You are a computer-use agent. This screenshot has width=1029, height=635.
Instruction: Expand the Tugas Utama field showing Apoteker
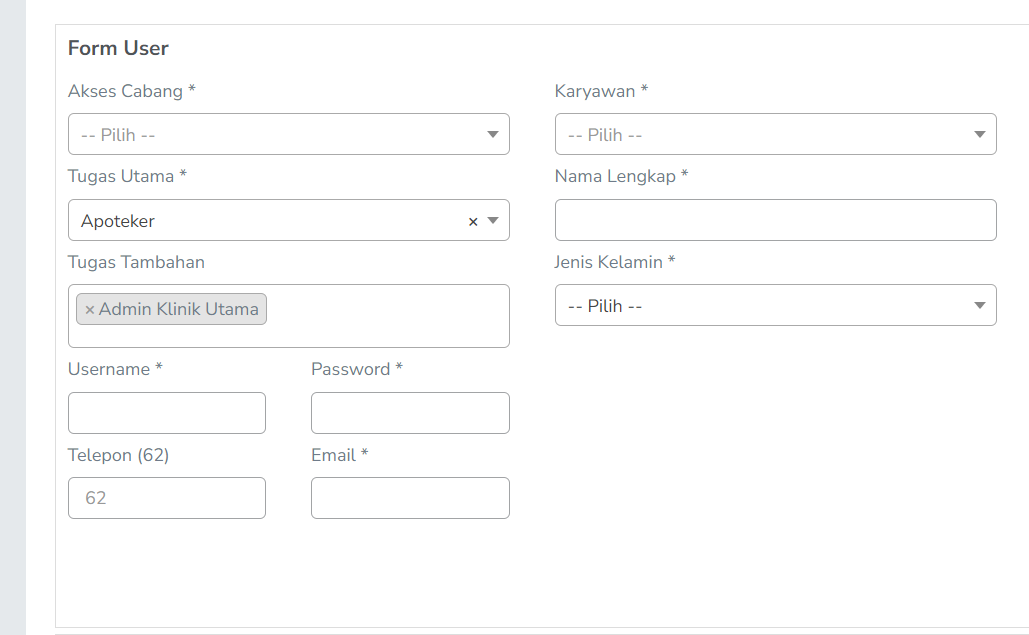tap(260, 221)
